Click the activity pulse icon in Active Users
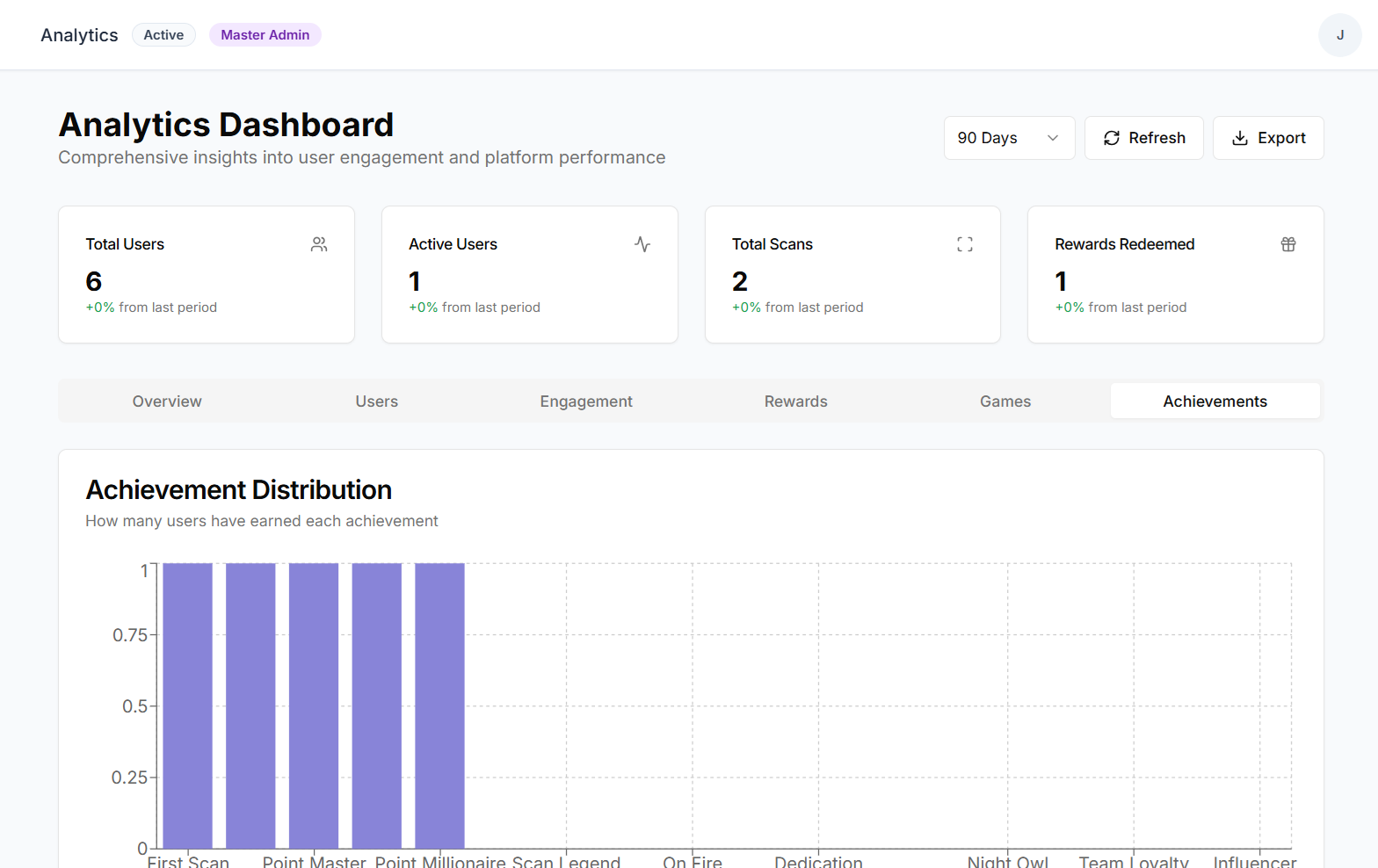The image size is (1378, 868). pyautogui.click(x=642, y=244)
